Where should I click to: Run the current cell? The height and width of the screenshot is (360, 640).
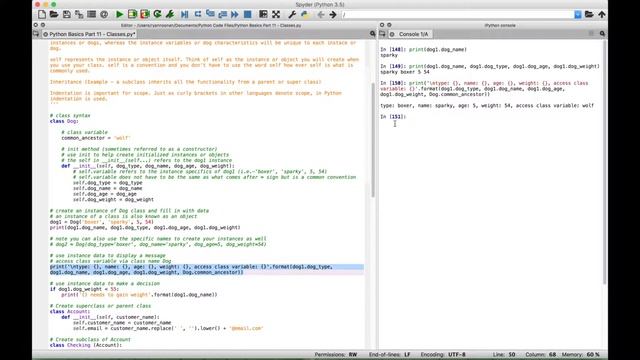[132, 14]
